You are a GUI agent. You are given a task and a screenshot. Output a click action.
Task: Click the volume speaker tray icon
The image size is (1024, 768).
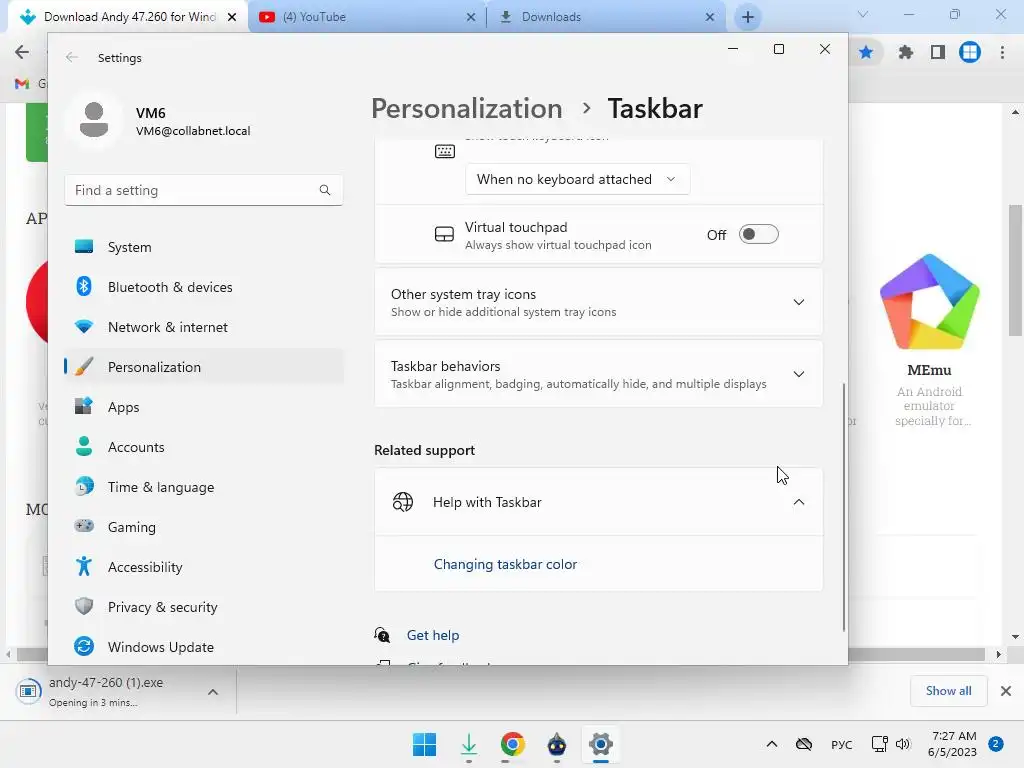903,744
